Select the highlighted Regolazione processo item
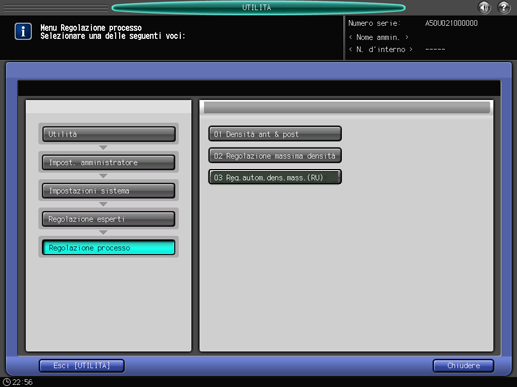Viewport: 517px width, 387px height. [x=109, y=248]
